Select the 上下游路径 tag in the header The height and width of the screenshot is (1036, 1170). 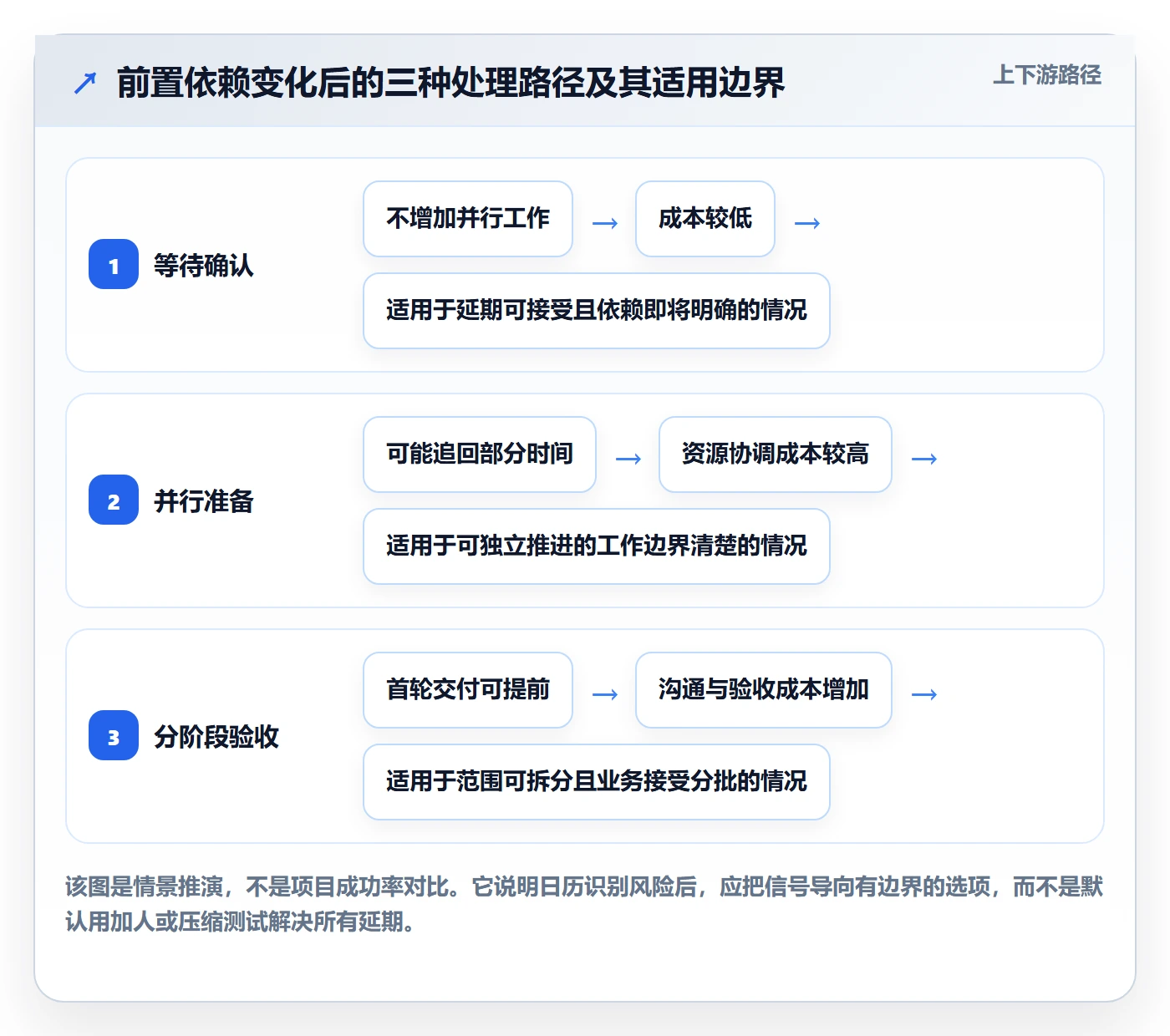(x=1047, y=74)
